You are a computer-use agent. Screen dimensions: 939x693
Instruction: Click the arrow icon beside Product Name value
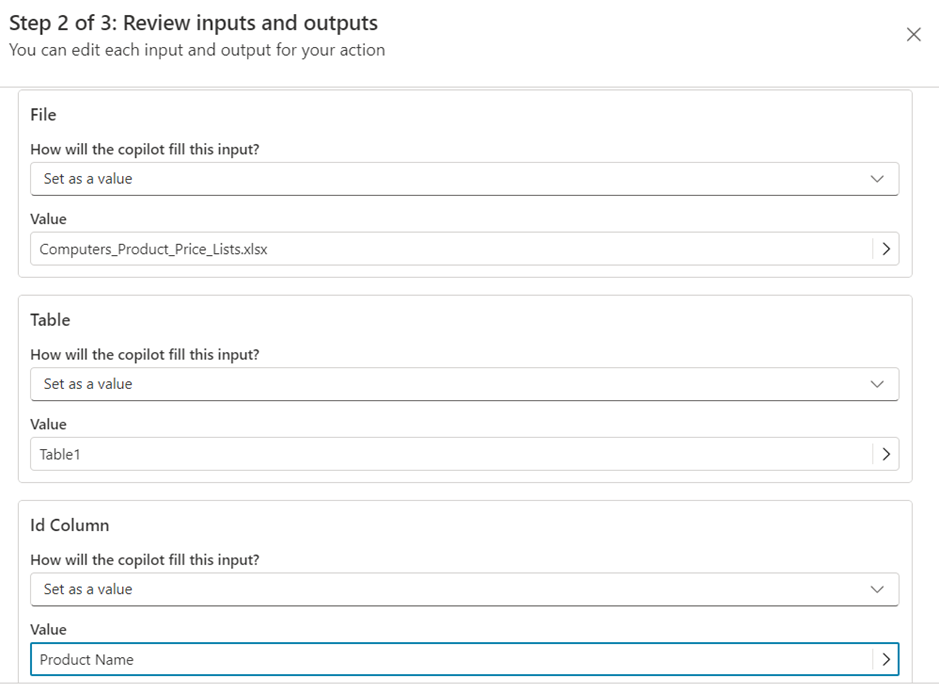(x=886, y=659)
